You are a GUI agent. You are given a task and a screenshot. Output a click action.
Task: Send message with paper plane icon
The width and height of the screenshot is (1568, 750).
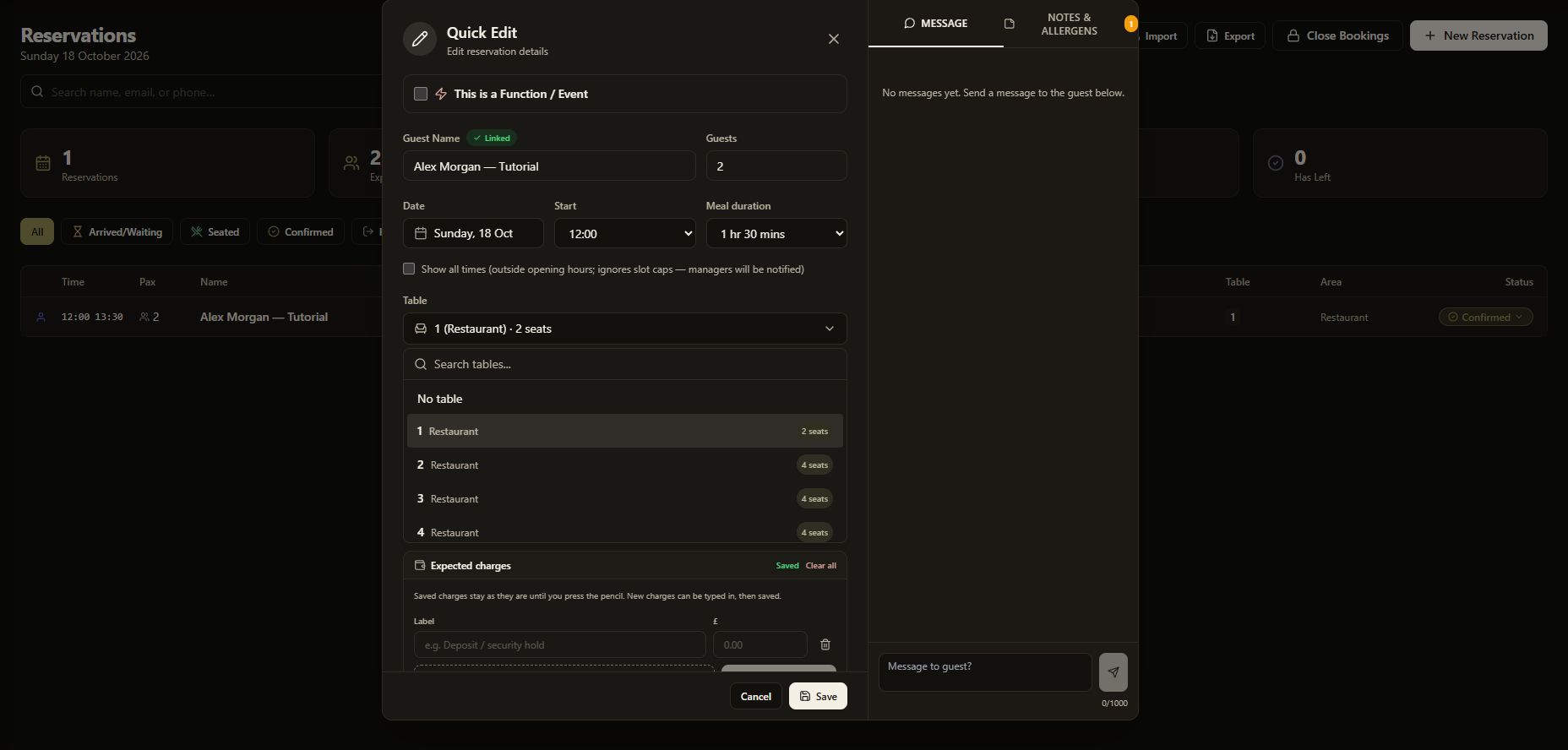point(1113,672)
